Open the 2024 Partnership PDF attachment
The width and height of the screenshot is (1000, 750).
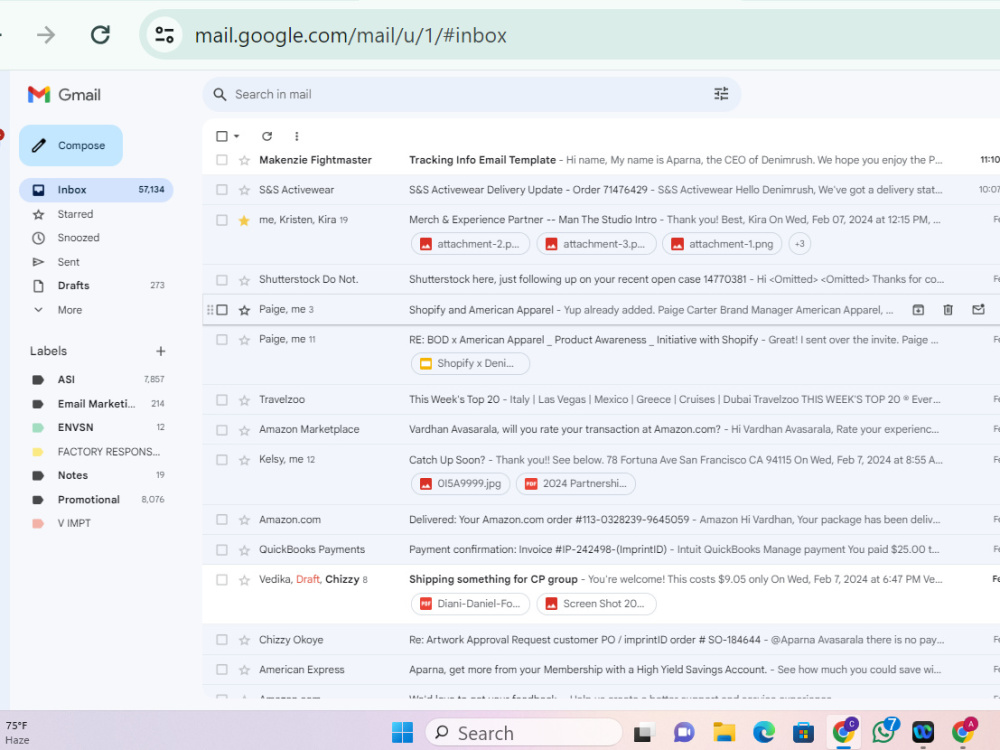point(576,483)
